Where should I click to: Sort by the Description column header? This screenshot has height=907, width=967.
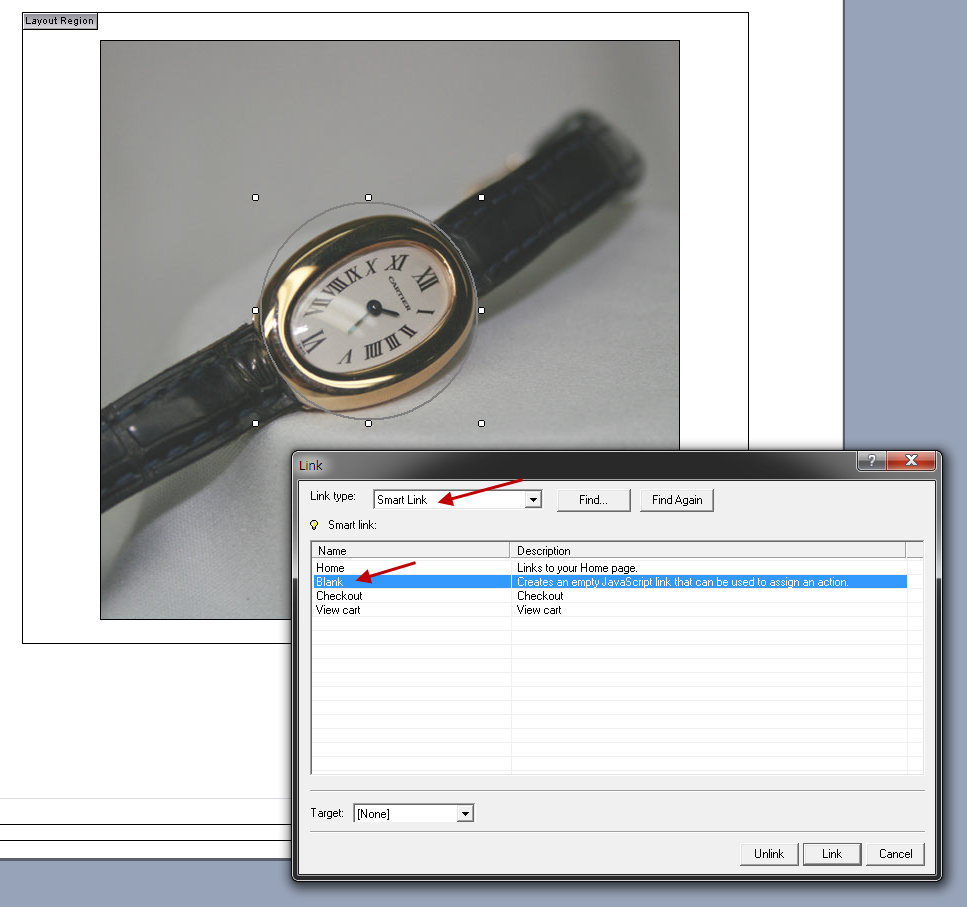pyautogui.click(x=708, y=551)
